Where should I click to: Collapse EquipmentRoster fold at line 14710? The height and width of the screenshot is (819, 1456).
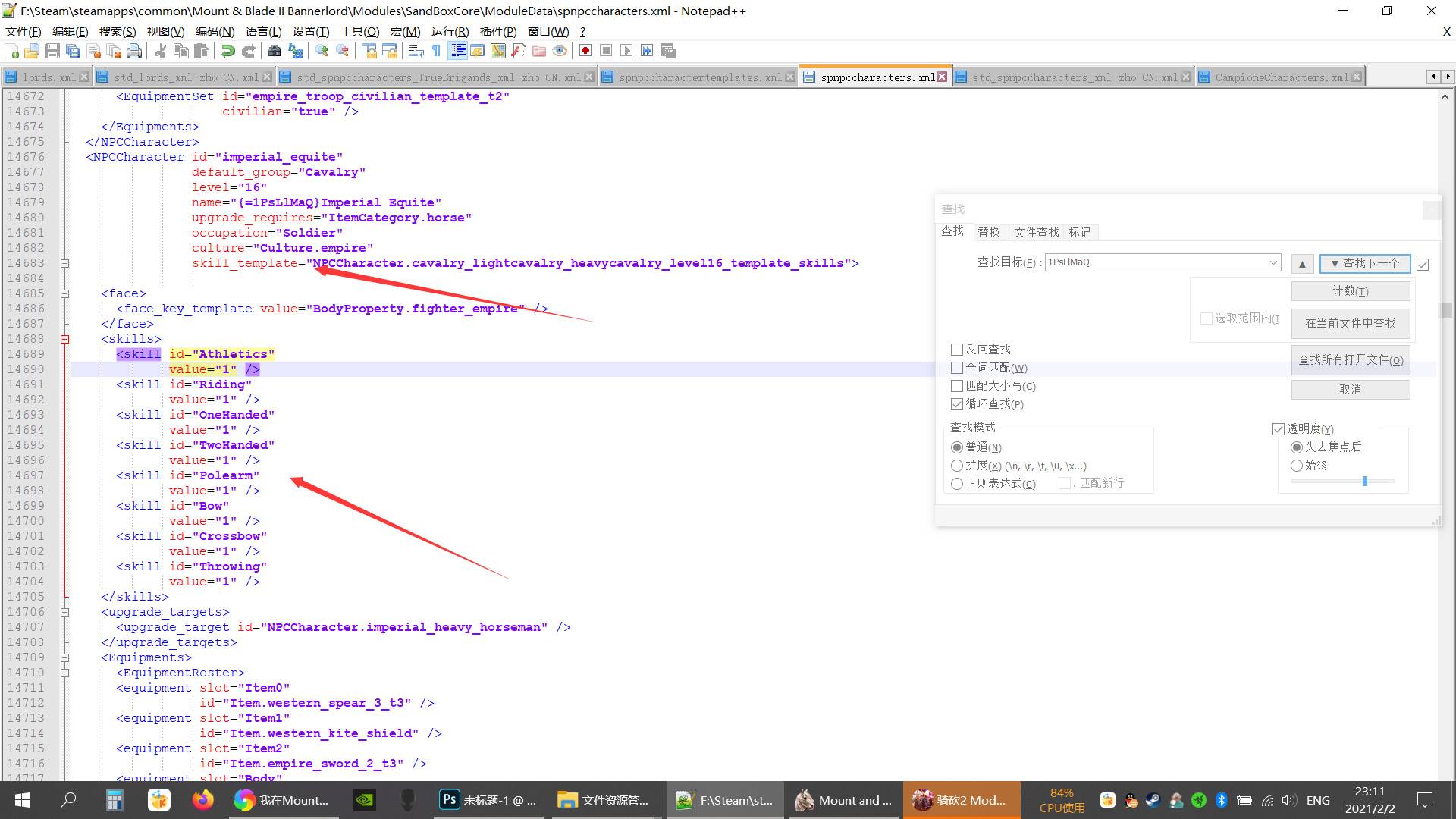tap(65, 673)
